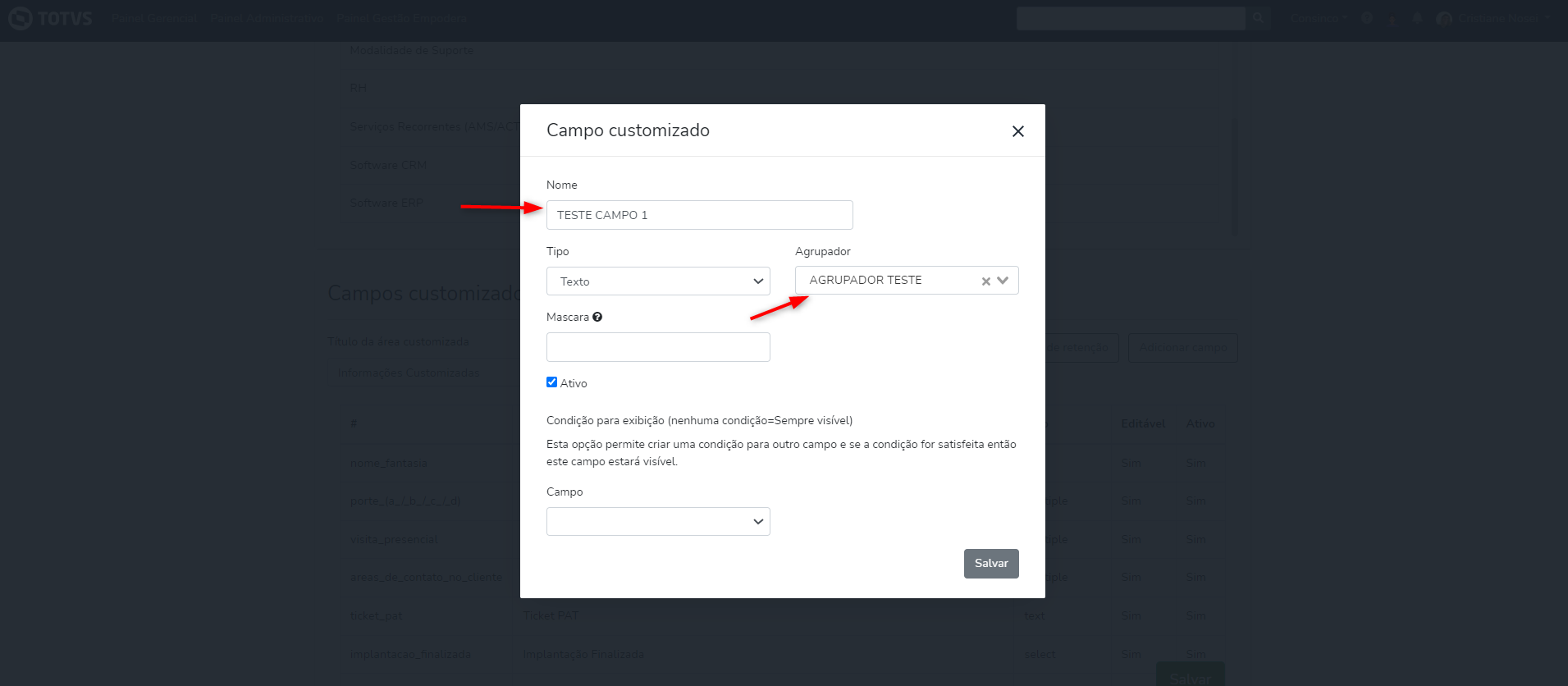Screen dimensions: 1568x686
Task: Click the help icon in top bar
Action: pyautogui.click(x=1366, y=18)
